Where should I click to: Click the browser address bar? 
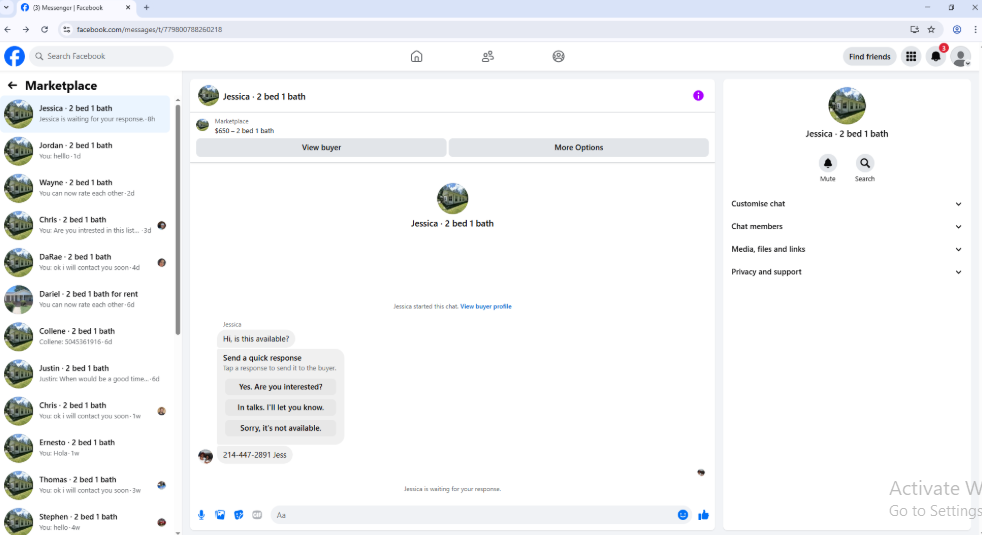pyautogui.click(x=488, y=29)
